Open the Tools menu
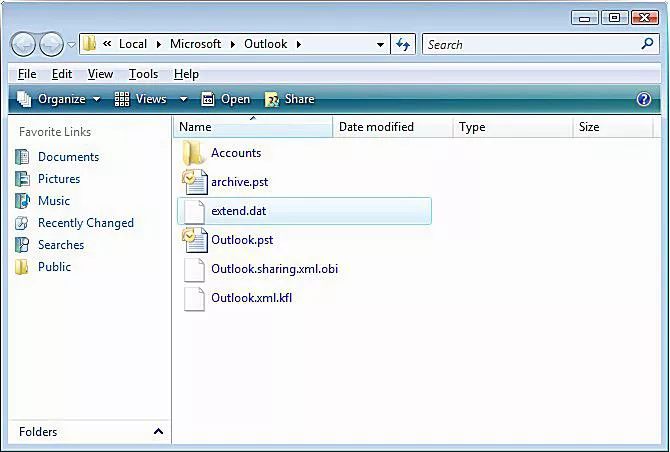This screenshot has height=452, width=670. pyautogui.click(x=144, y=74)
